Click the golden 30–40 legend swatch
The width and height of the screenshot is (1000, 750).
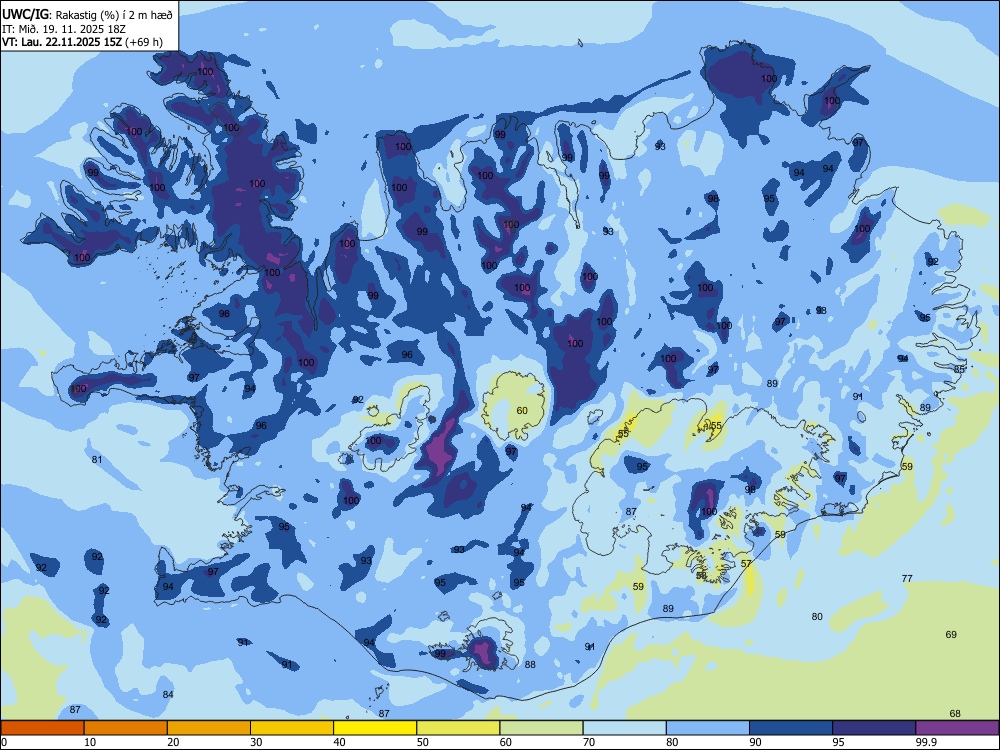(292, 728)
